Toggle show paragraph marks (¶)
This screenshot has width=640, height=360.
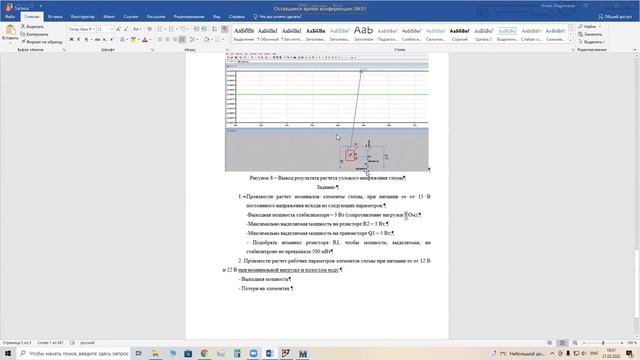click(224, 29)
